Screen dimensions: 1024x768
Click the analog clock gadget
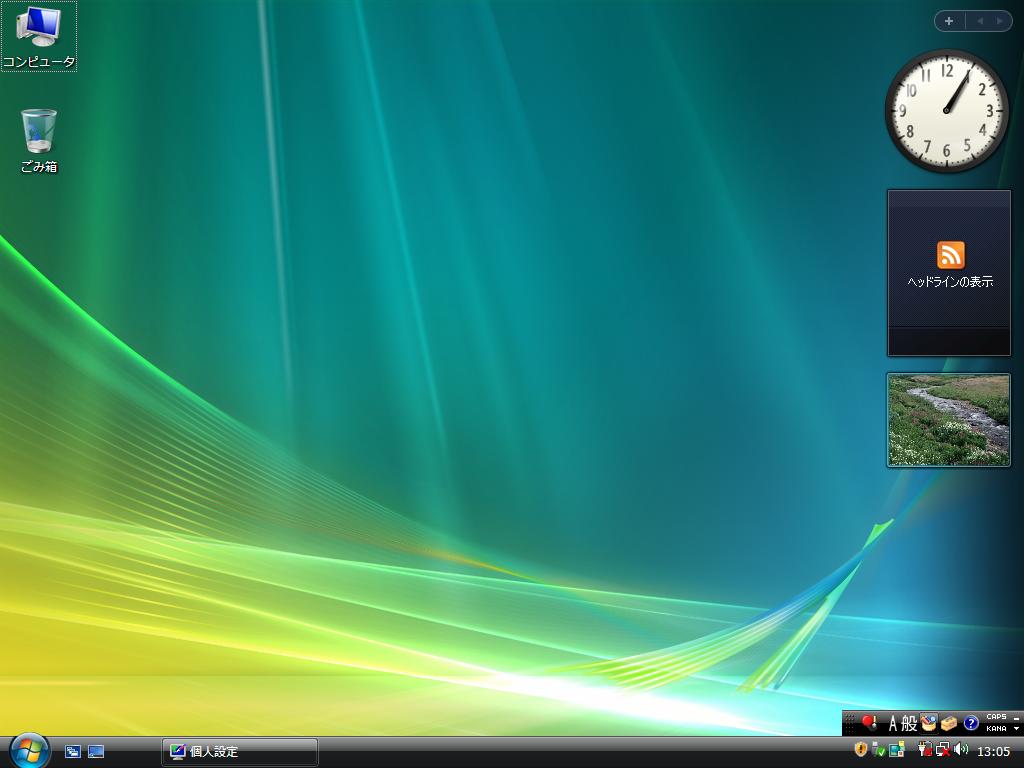click(x=946, y=111)
